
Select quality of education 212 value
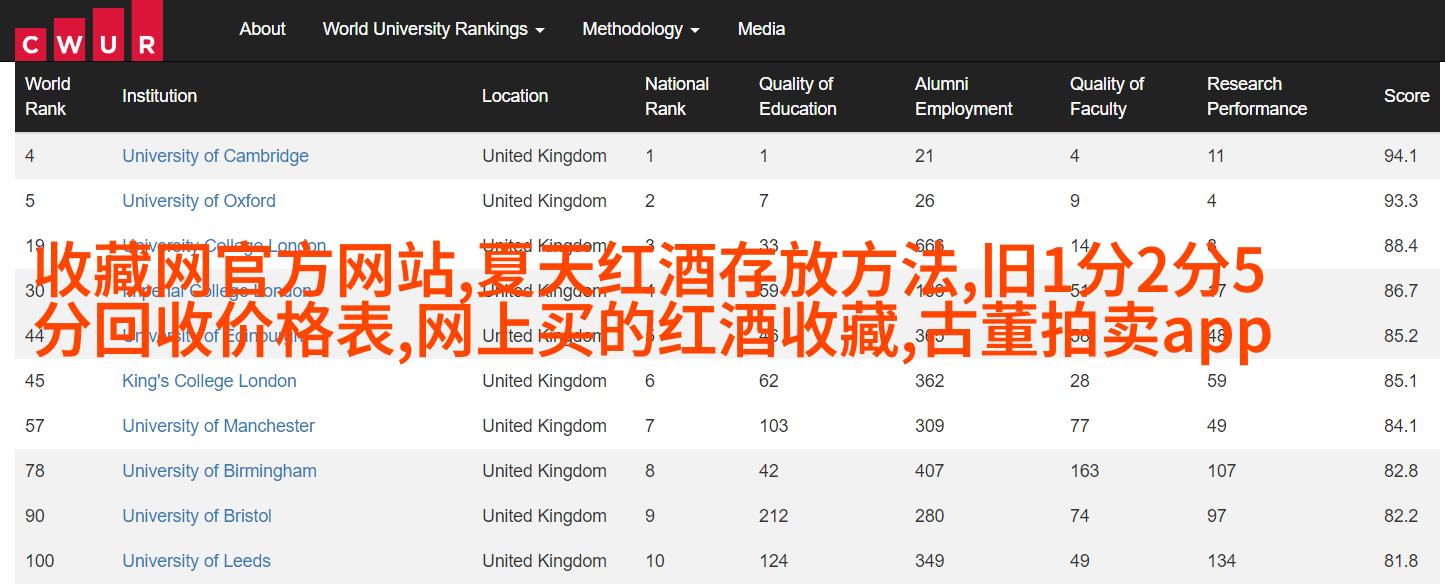[x=774, y=516]
